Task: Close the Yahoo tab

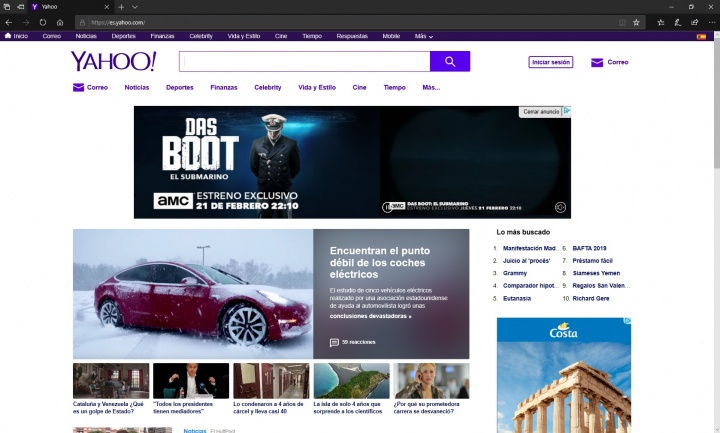Action: (x=107, y=7)
